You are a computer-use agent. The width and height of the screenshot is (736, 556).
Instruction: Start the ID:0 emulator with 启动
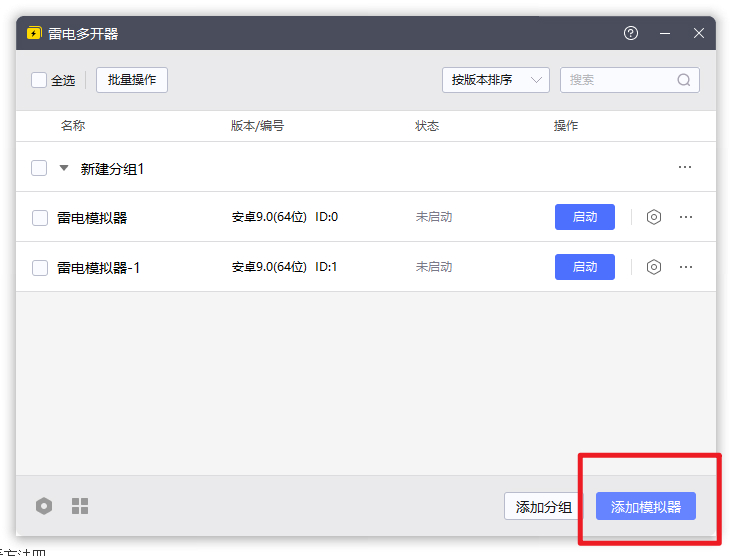point(585,217)
